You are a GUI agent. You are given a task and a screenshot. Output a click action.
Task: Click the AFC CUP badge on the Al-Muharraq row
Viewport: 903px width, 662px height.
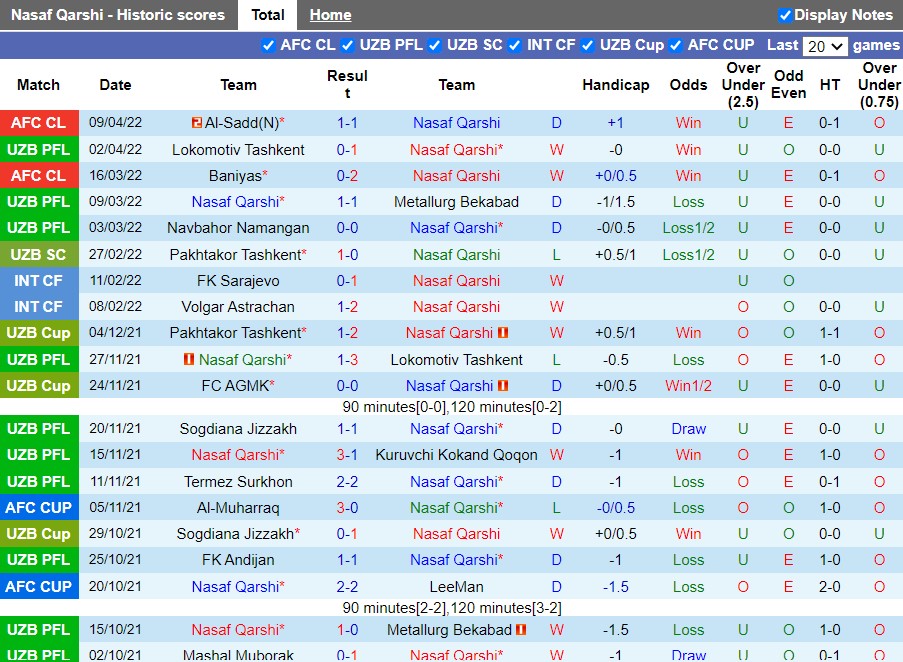39,507
